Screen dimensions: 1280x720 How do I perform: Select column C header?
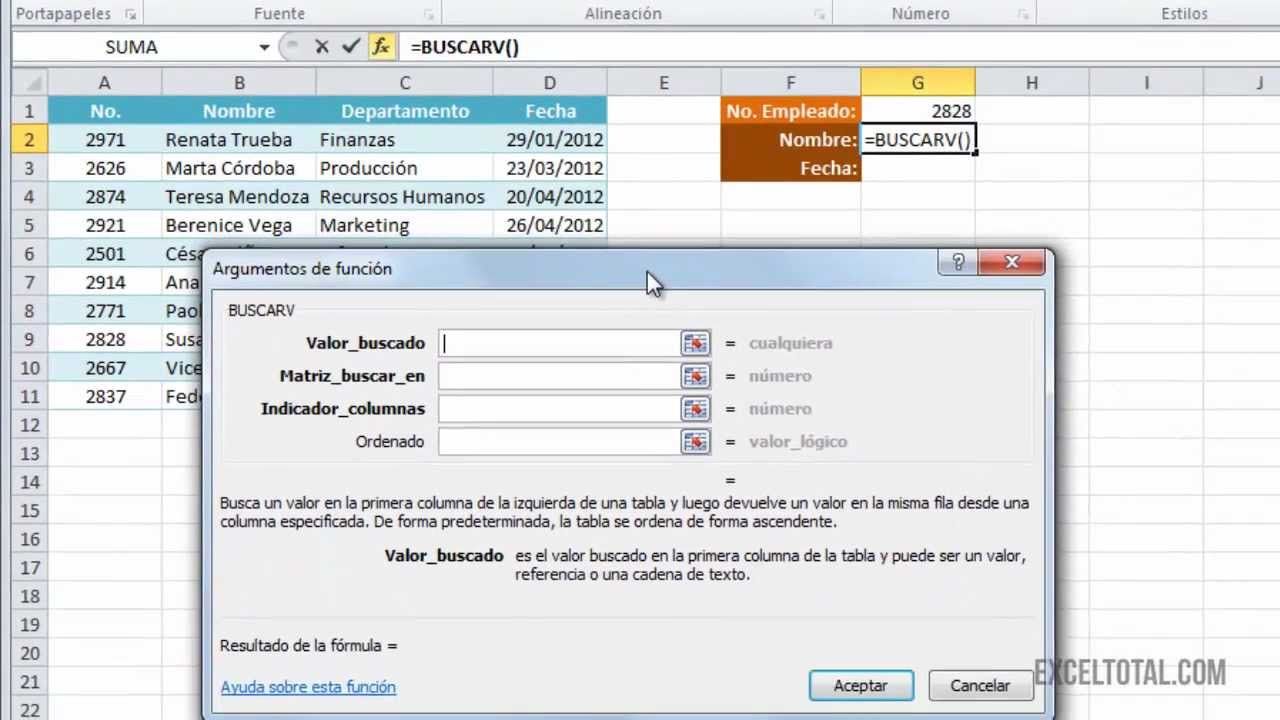pyautogui.click(x=405, y=83)
